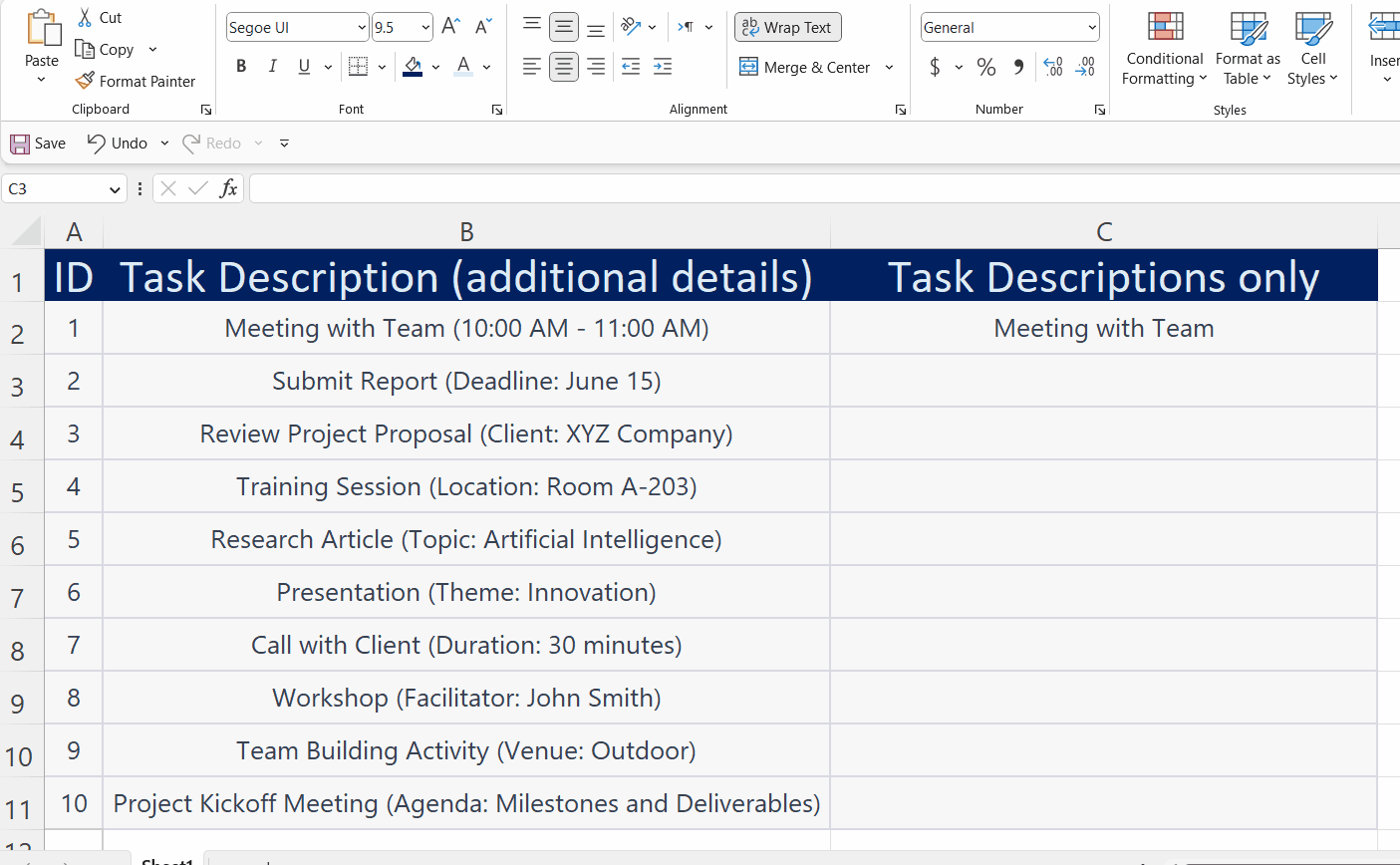
Task: Open the Cell Styles gallery
Action: [x=1312, y=48]
